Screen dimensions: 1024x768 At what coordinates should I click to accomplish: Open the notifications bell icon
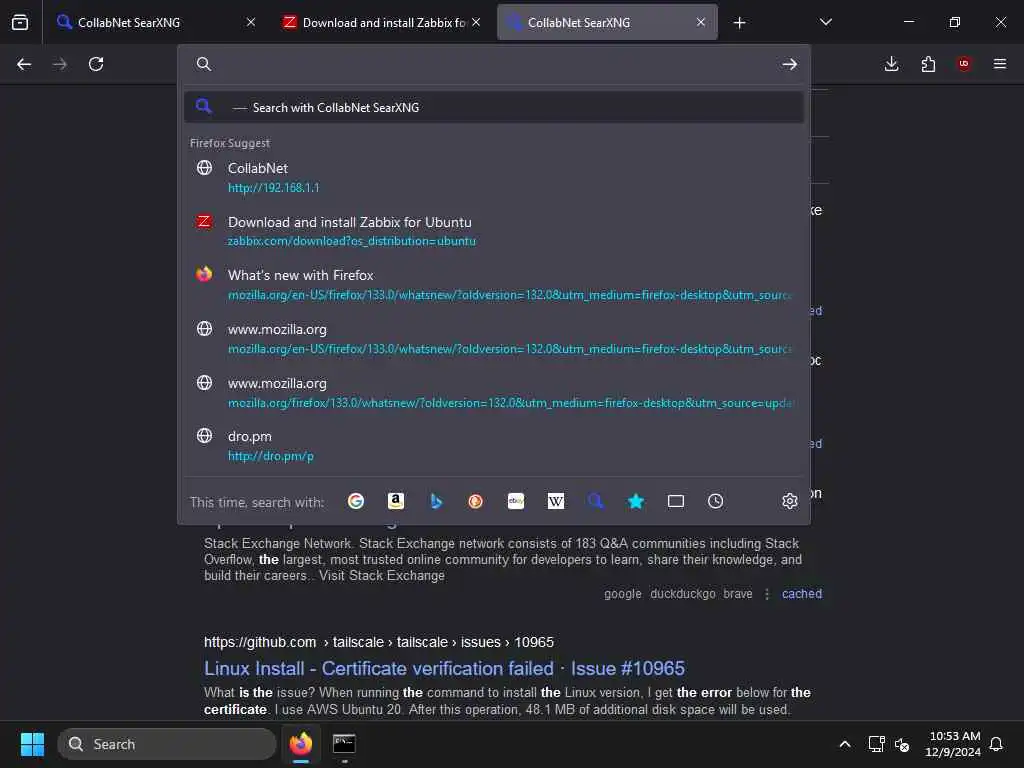coord(996,744)
